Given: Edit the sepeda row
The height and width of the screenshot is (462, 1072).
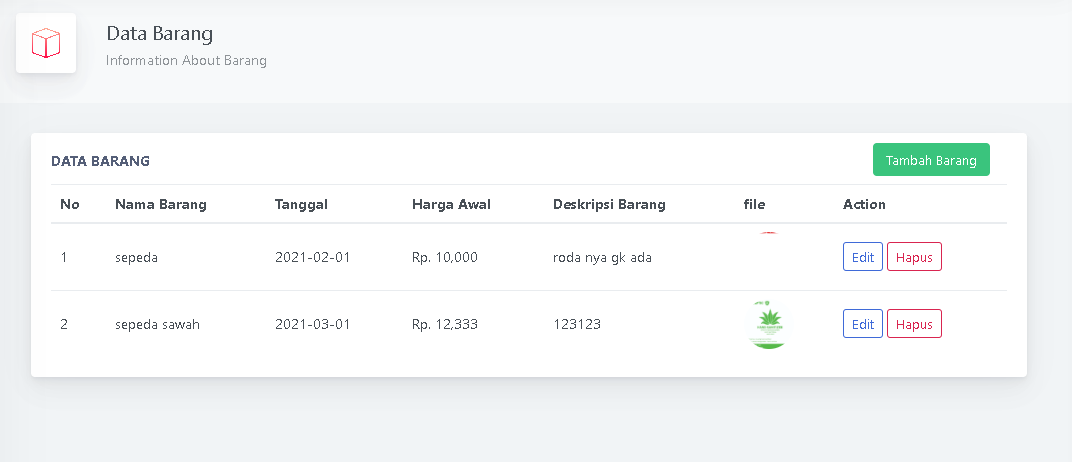Looking at the screenshot, I should pos(862,257).
